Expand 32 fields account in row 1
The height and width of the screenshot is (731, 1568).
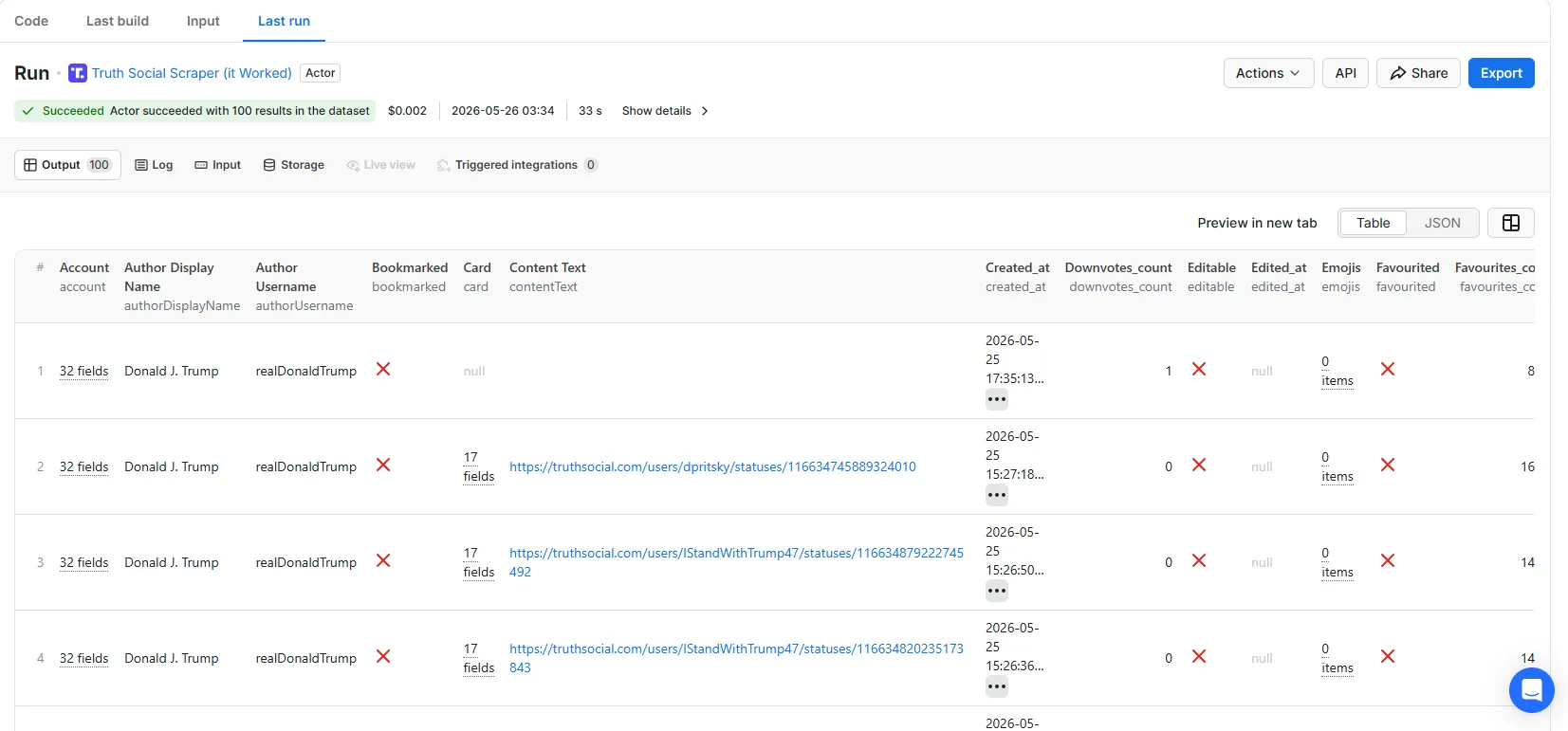[x=83, y=371]
